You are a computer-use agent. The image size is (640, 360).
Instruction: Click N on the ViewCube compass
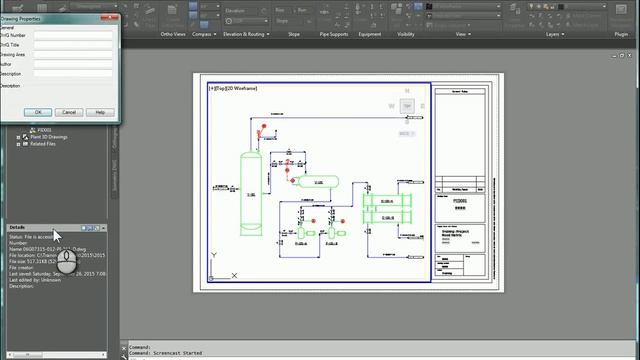pos(407,91)
